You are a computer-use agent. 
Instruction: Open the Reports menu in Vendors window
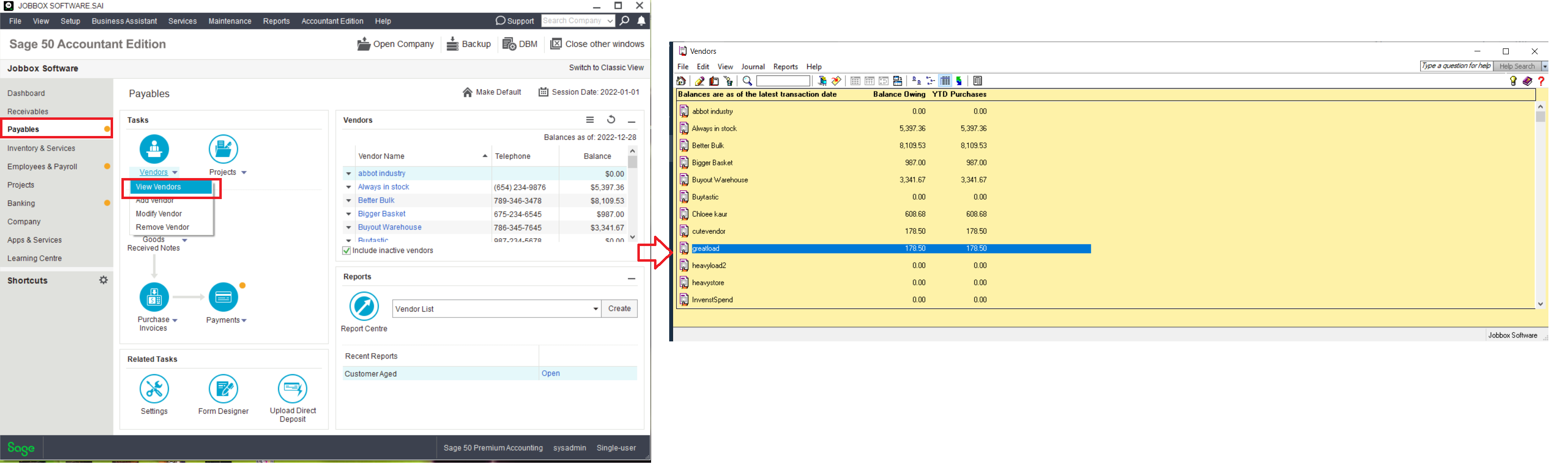(785, 67)
